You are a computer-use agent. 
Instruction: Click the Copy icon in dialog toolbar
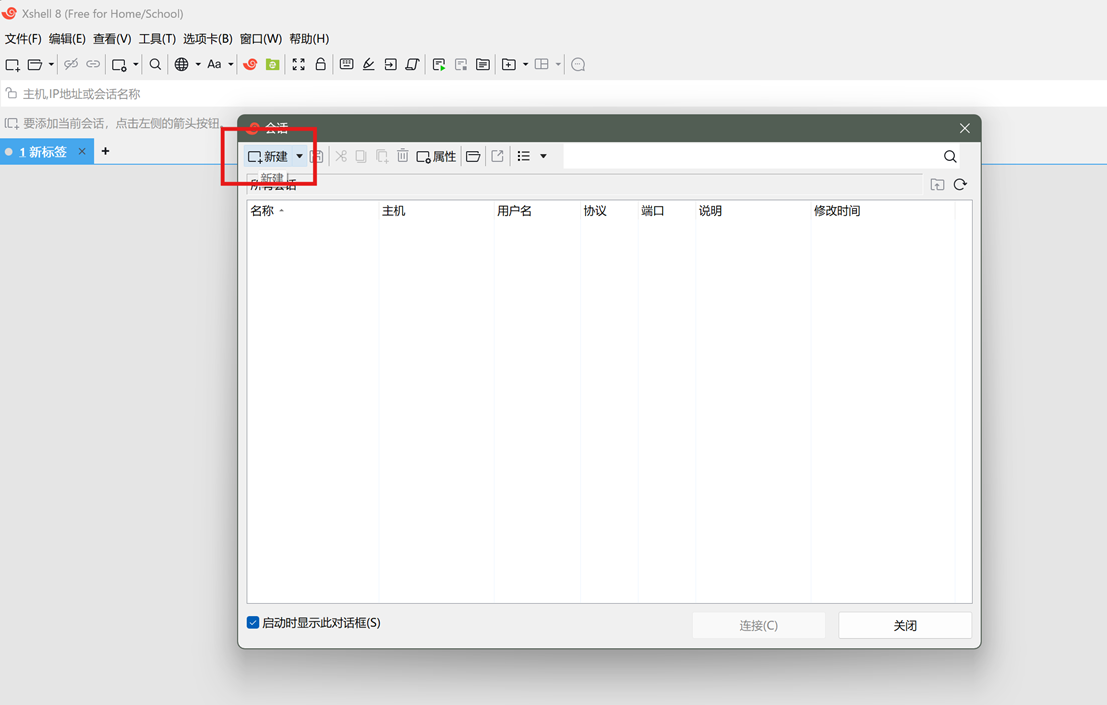click(361, 156)
